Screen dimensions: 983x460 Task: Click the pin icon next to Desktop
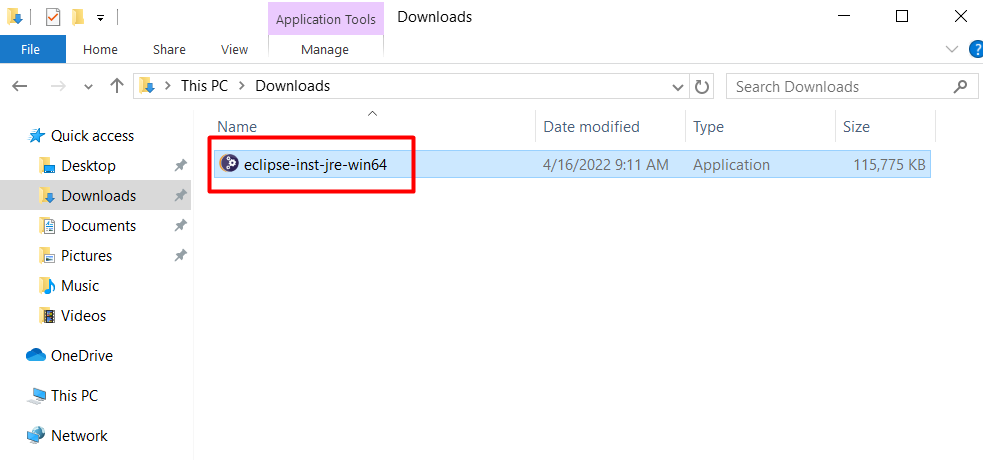(x=180, y=166)
